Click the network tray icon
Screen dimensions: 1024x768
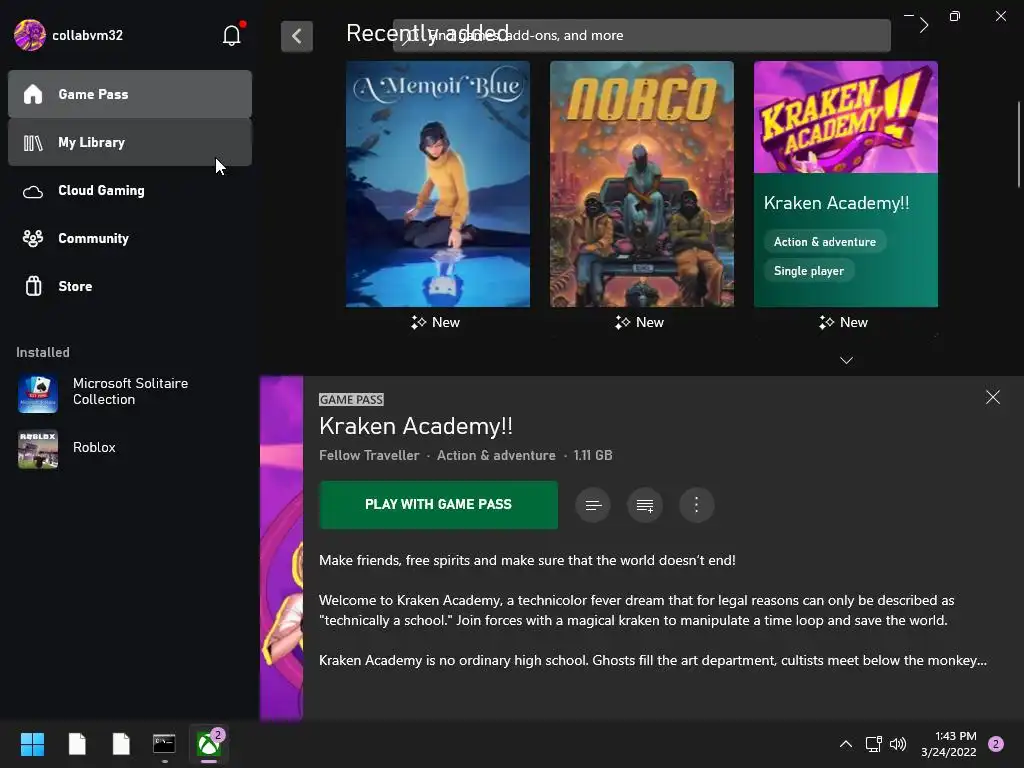(873, 744)
